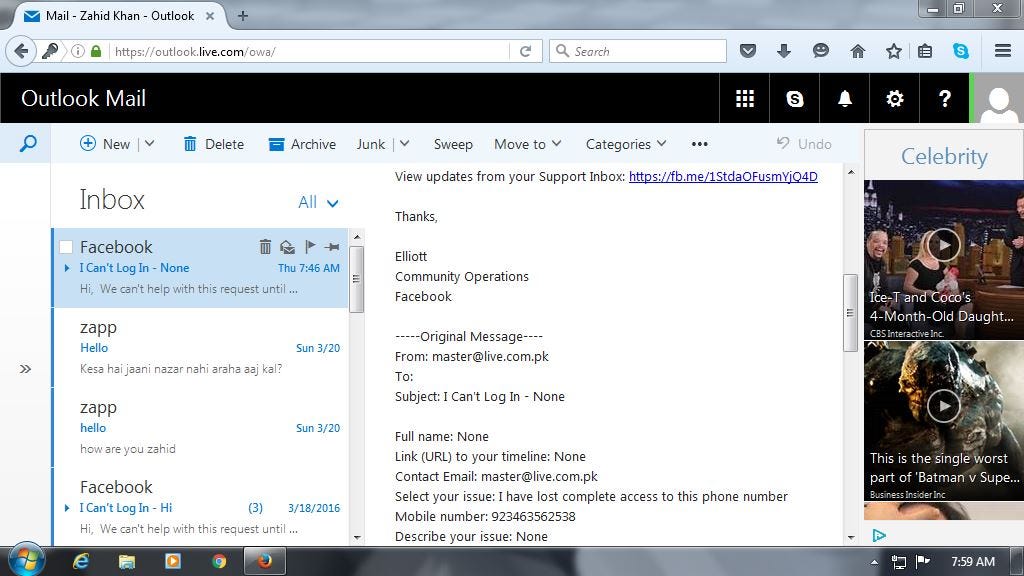This screenshot has width=1024, height=576.
Task: Show bookmarks list icon
Action: [x=925, y=51]
